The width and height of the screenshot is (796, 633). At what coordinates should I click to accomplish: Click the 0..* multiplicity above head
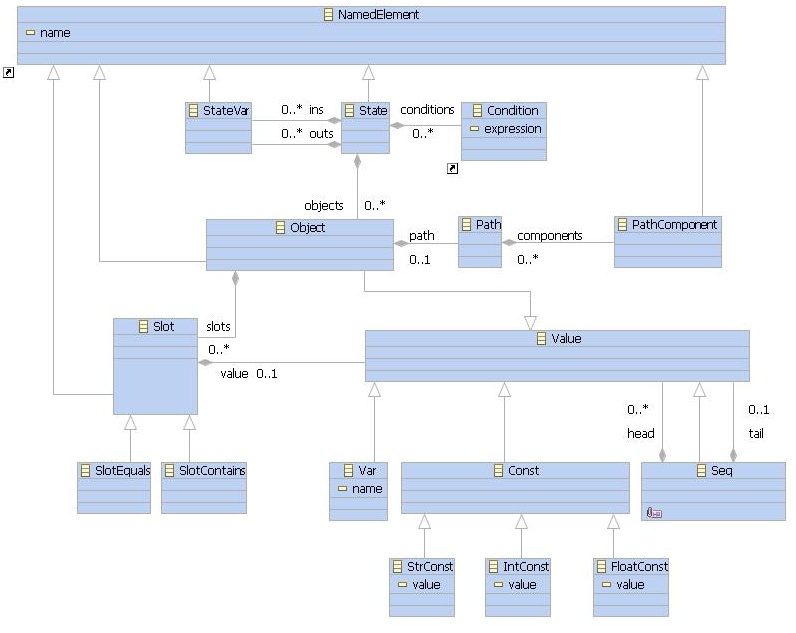(x=638, y=409)
